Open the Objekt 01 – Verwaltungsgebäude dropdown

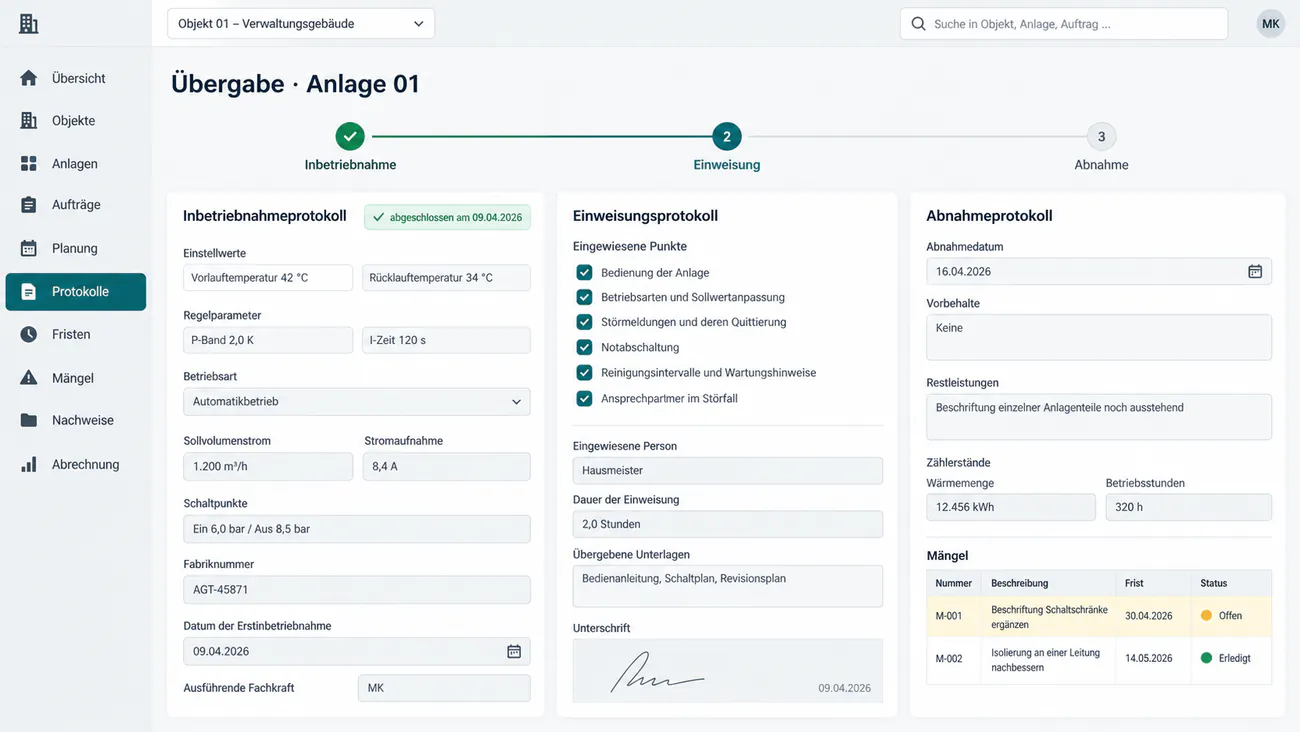(x=301, y=24)
